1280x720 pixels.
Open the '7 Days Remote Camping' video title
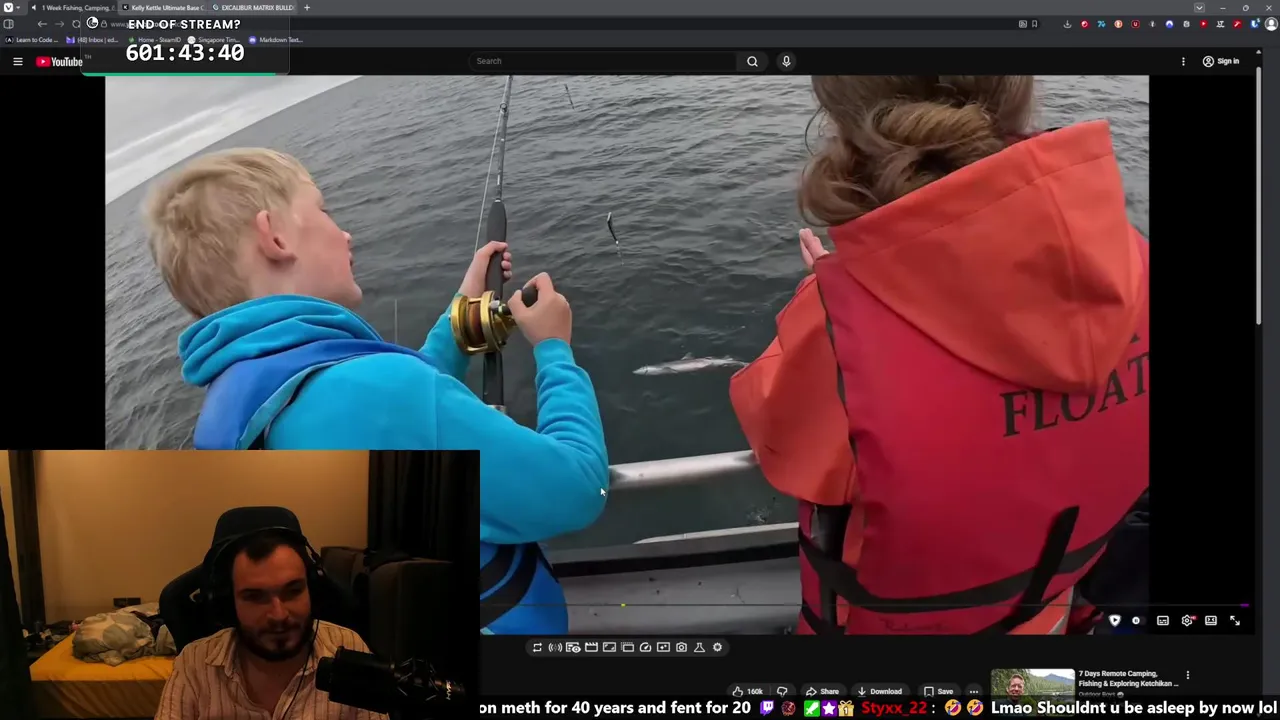point(1128,679)
